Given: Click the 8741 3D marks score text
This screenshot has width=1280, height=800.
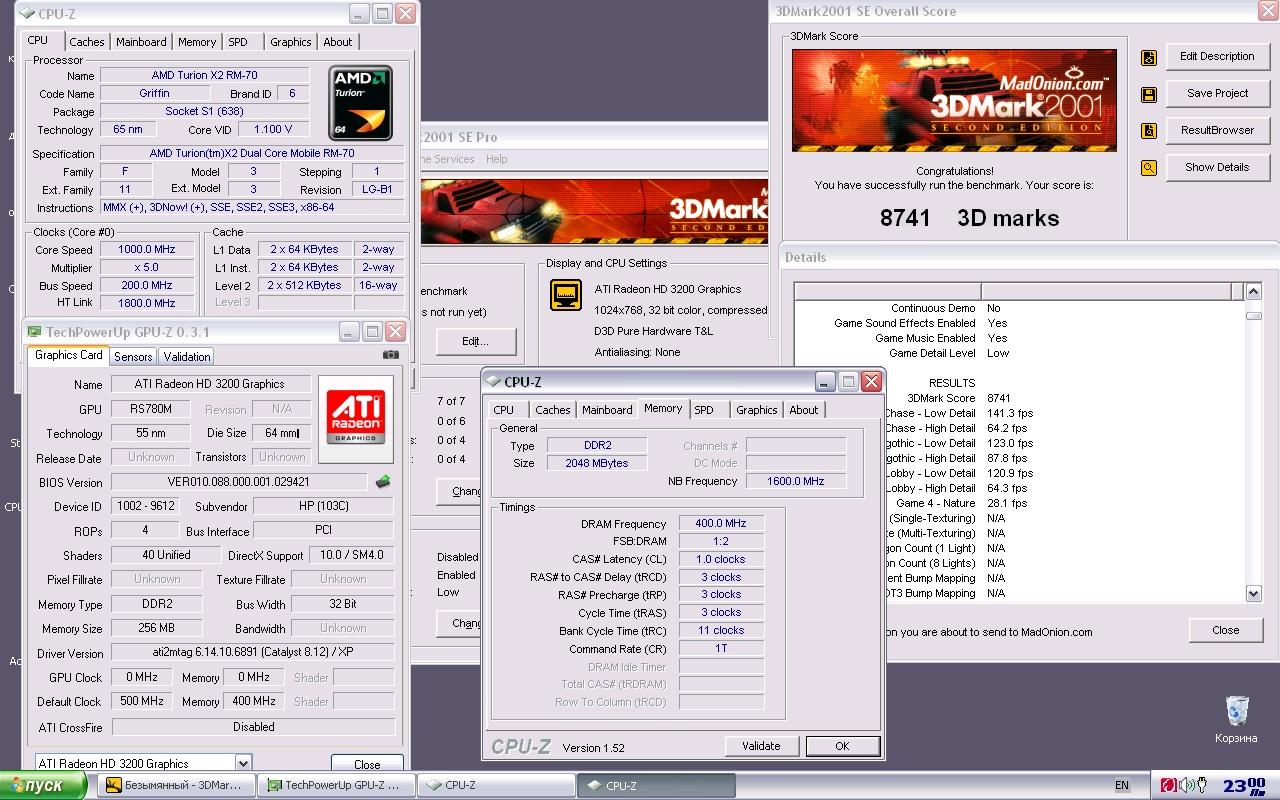Looking at the screenshot, I should point(969,218).
